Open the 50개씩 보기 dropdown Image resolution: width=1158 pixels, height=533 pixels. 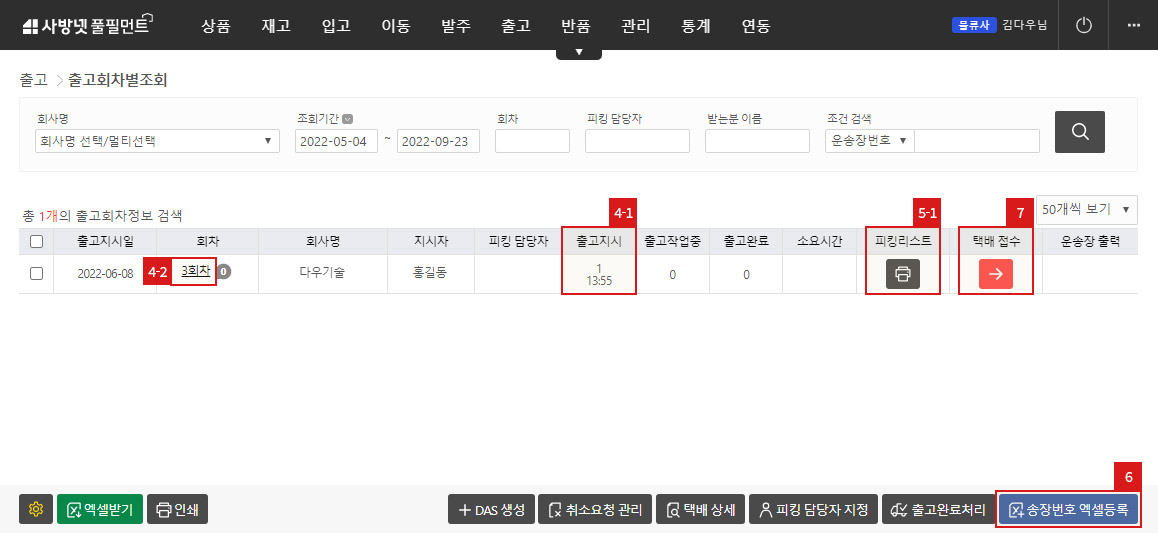(1087, 210)
